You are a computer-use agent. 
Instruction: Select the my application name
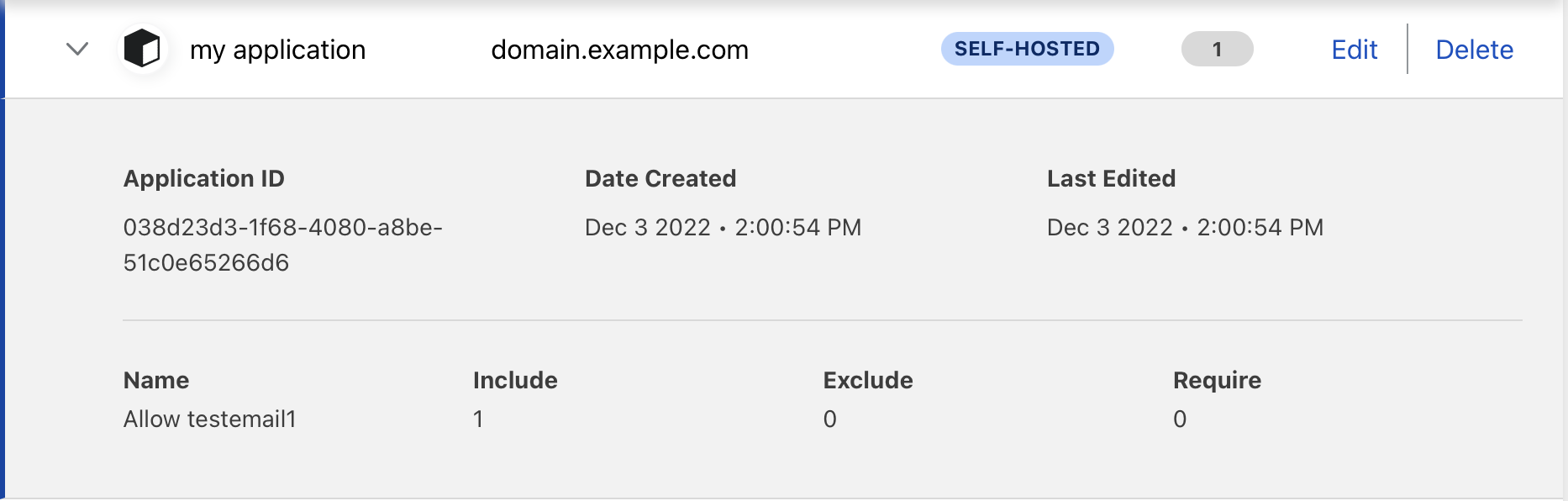click(278, 50)
